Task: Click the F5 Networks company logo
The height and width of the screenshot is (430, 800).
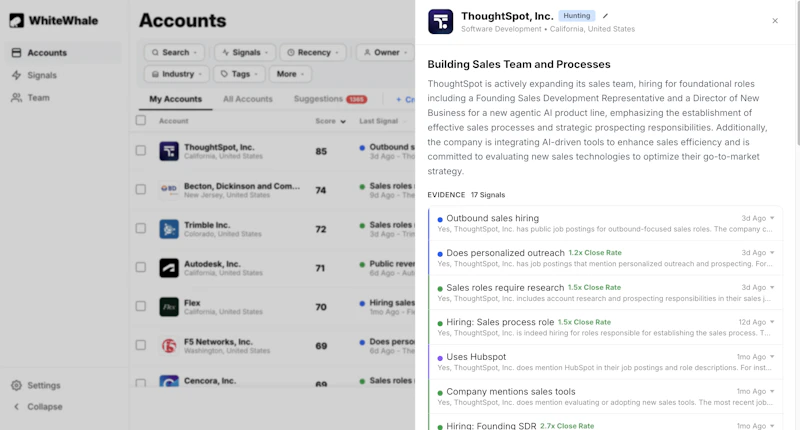Action: 169,346
